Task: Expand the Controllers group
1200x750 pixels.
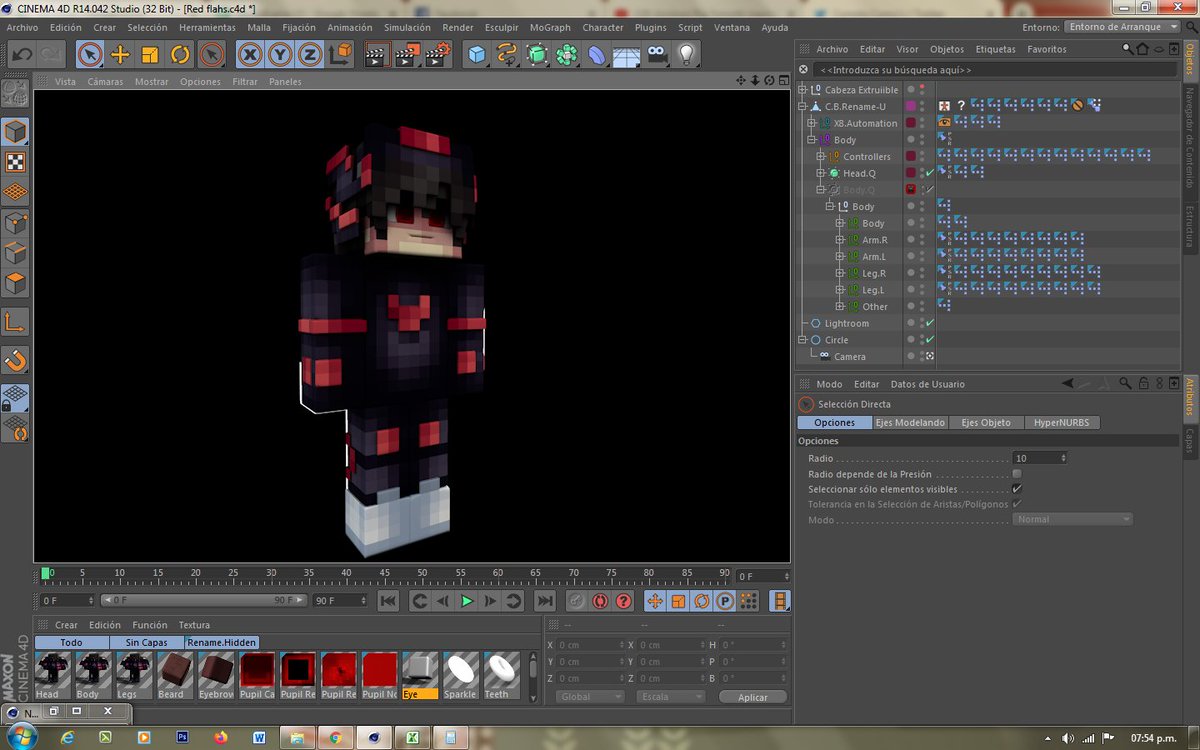Action: 820,156
